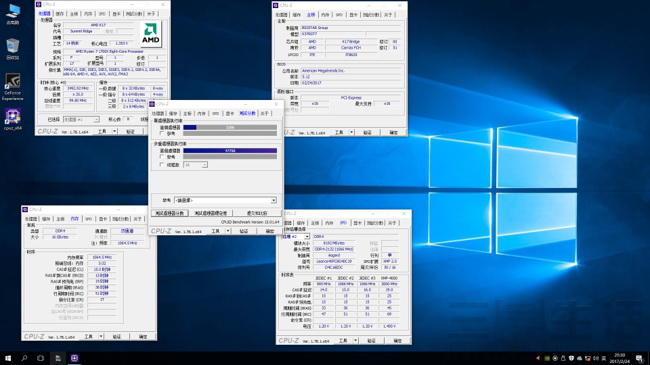Click the USB safely remove tray icon
This screenshot has width=650, height=365.
(x=563, y=358)
